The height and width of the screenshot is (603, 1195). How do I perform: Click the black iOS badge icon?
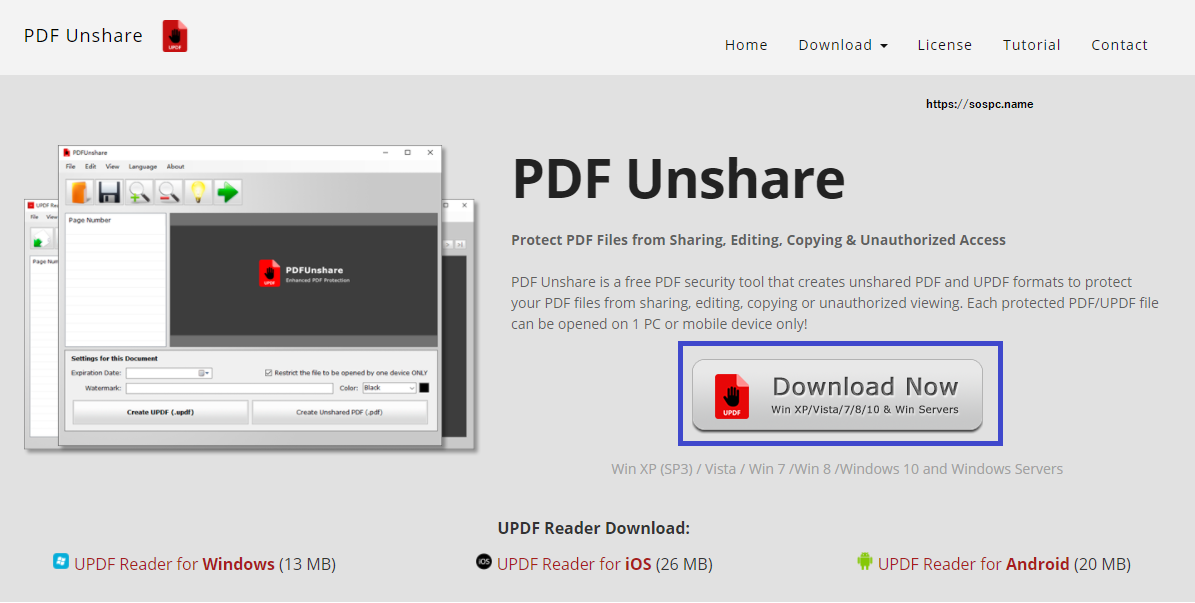(x=484, y=562)
